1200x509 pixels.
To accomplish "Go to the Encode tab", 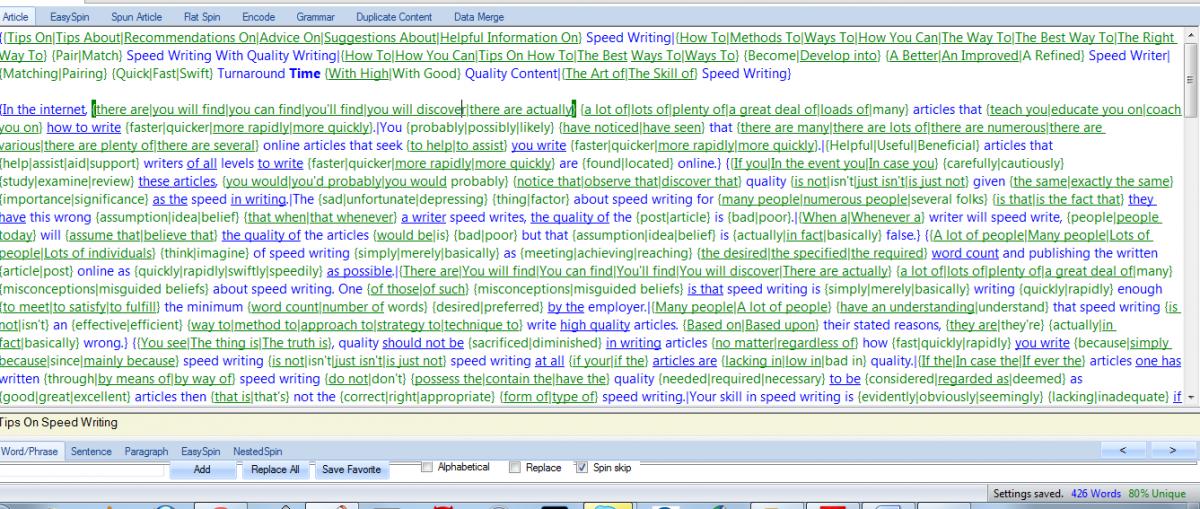I will coord(259,17).
